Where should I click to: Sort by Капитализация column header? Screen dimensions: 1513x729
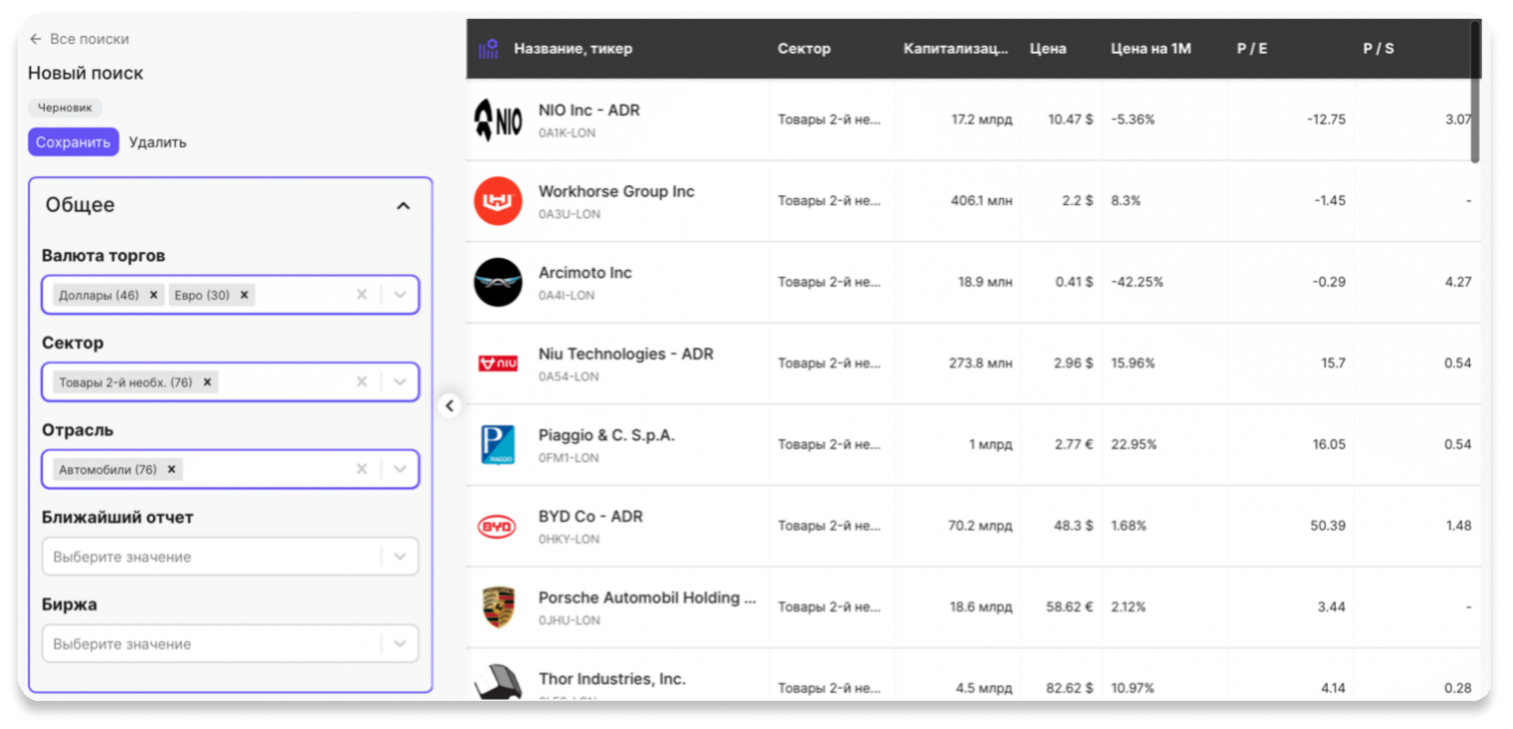point(956,48)
